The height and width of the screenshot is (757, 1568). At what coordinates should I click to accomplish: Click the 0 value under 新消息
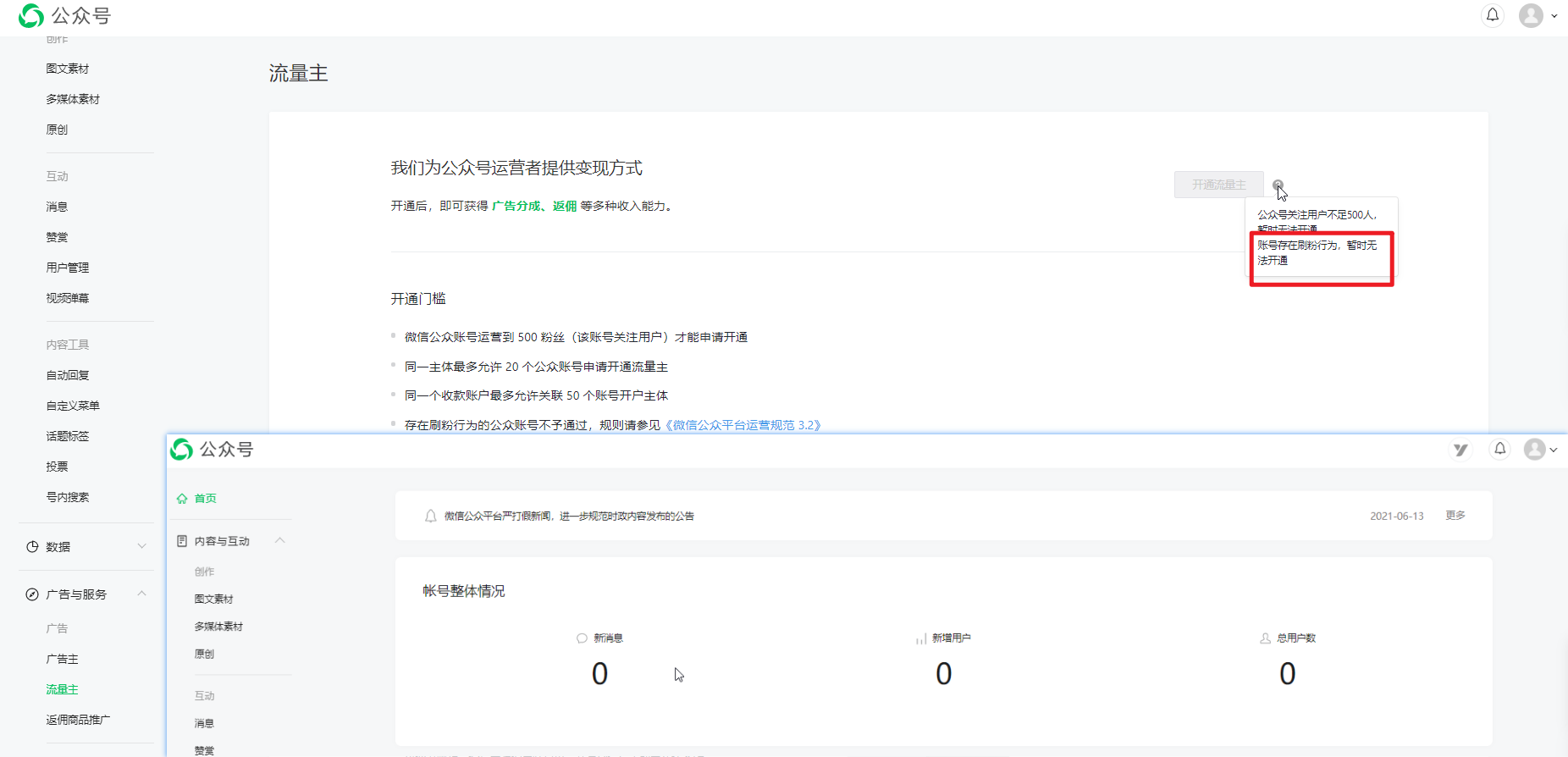tap(599, 674)
